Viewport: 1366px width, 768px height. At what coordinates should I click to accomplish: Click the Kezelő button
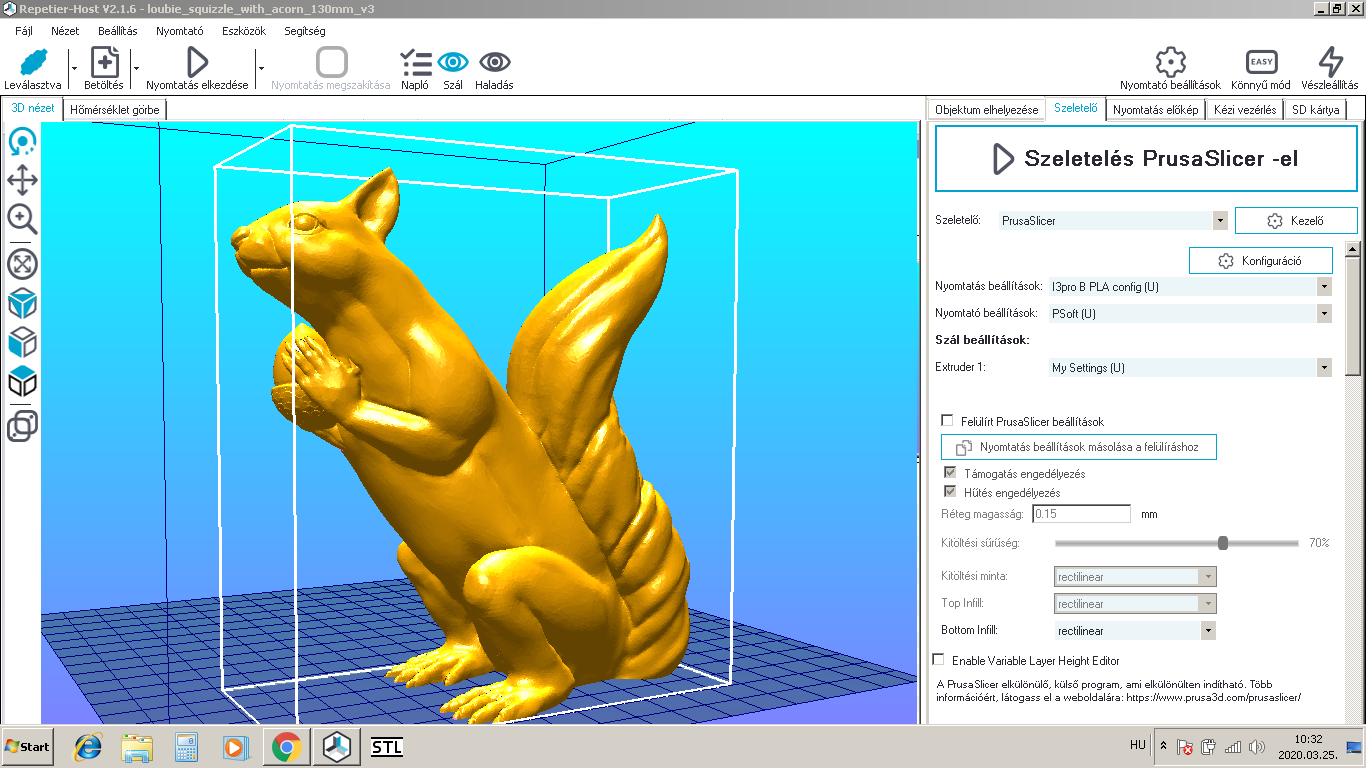click(1296, 220)
